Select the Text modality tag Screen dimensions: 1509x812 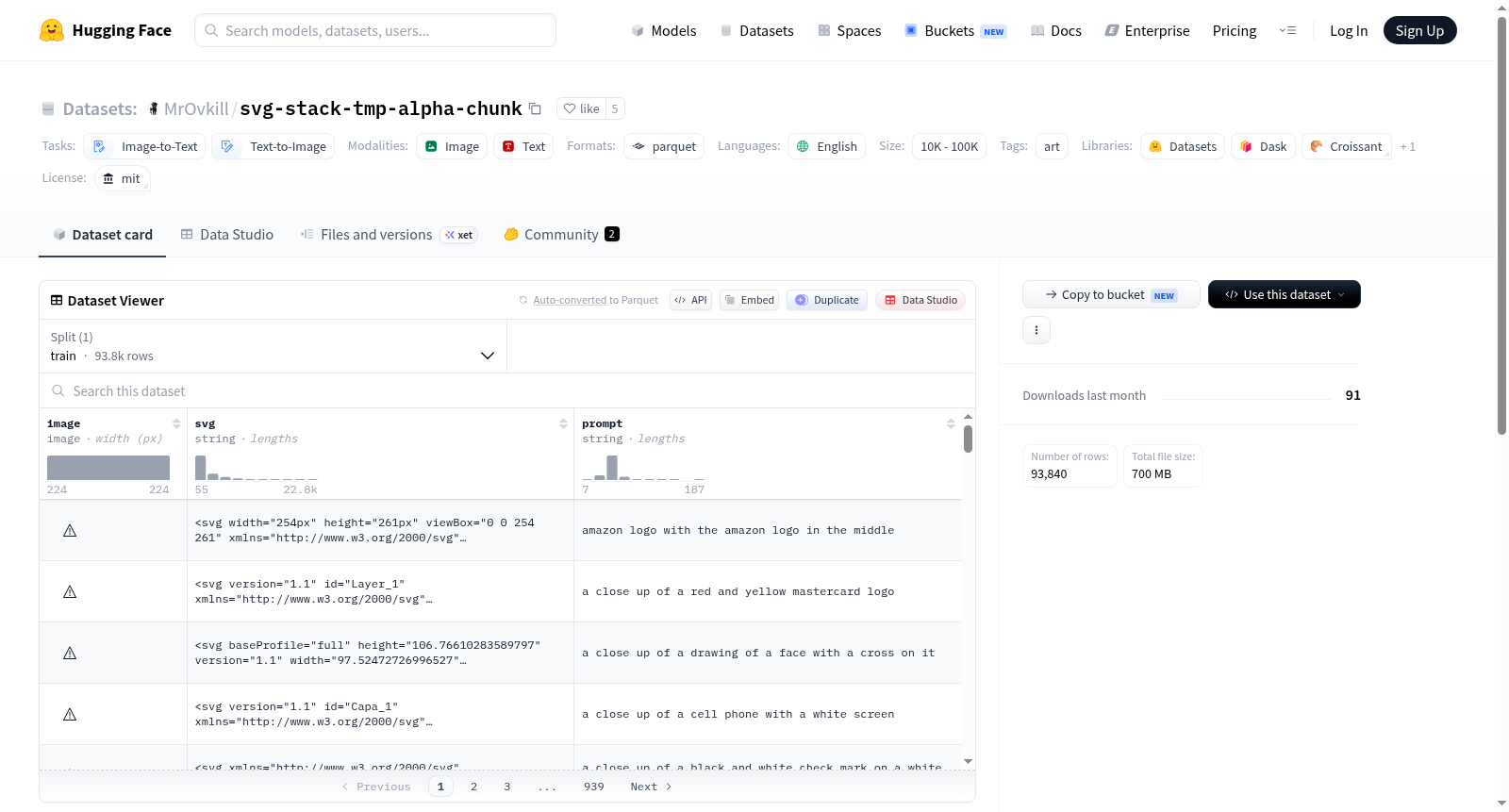pyautogui.click(x=523, y=146)
